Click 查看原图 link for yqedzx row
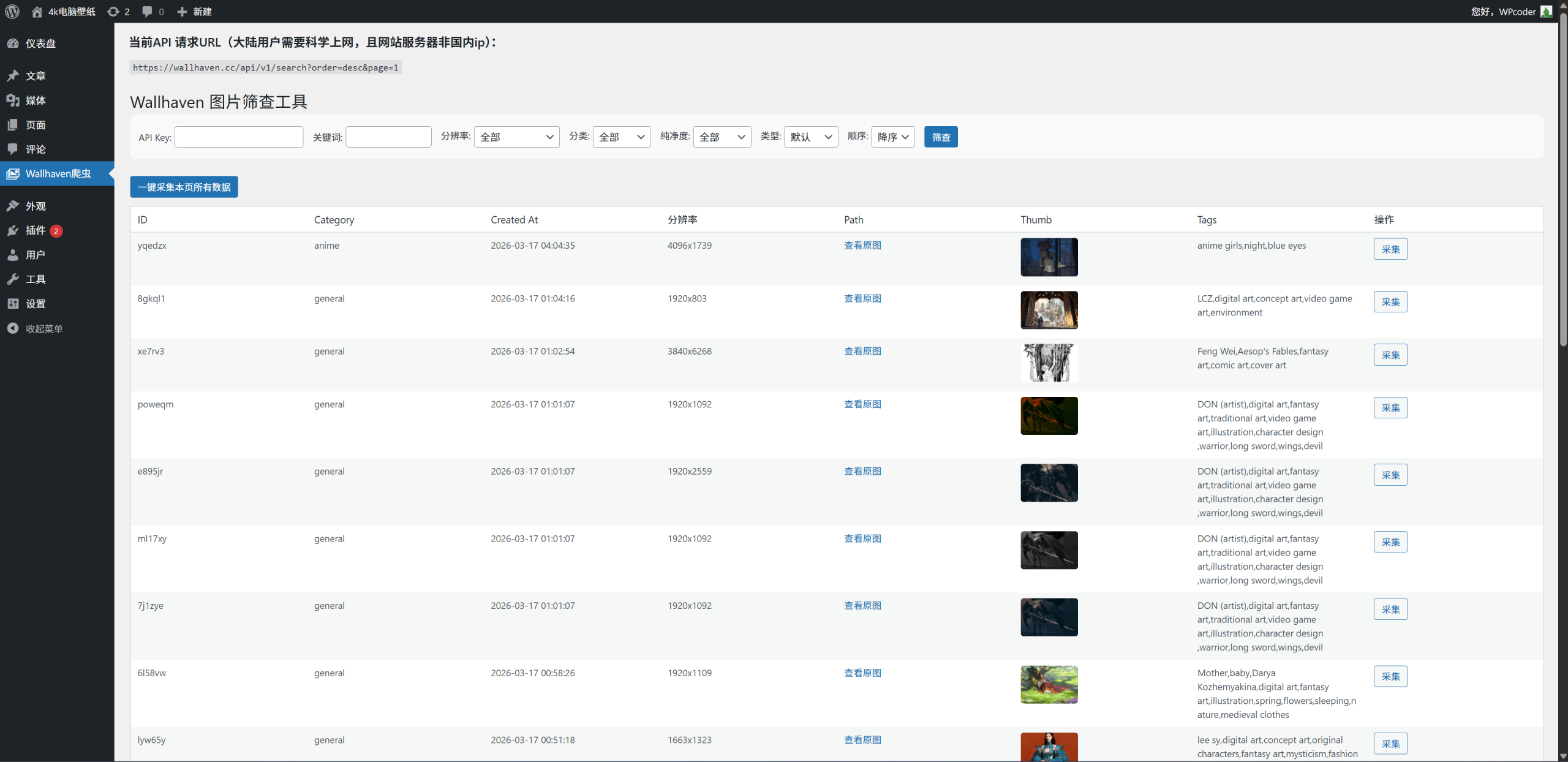This screenshot has width=1568, height=762. [862, 246]
